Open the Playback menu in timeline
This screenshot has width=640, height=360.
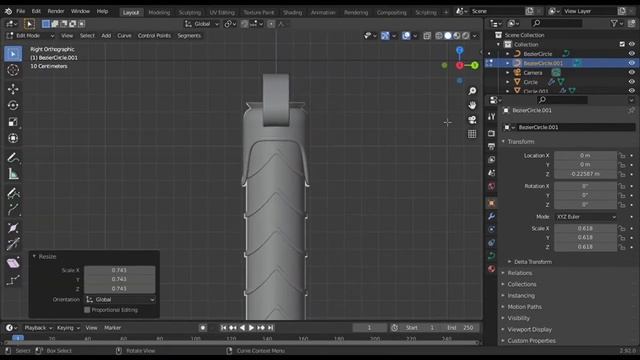pos(38,328)
